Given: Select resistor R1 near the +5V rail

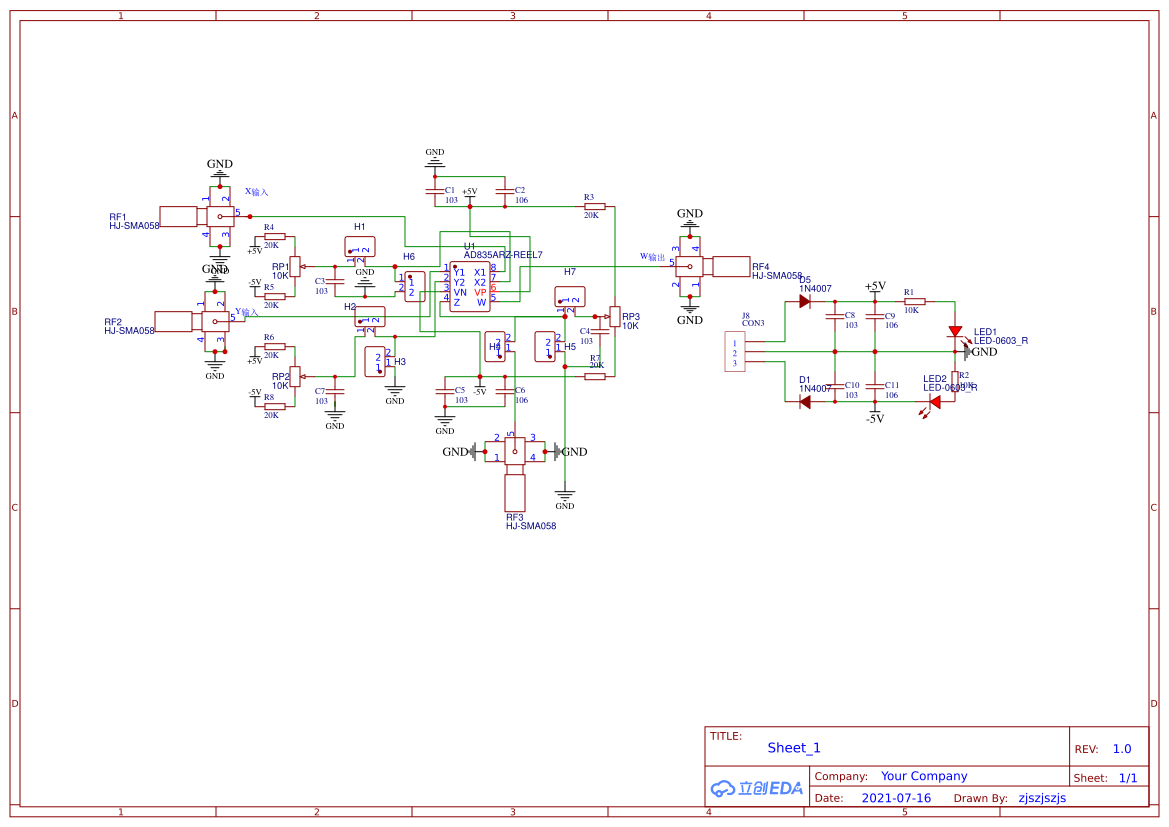Looking at the screenshot, I should [x=914, y=301].
